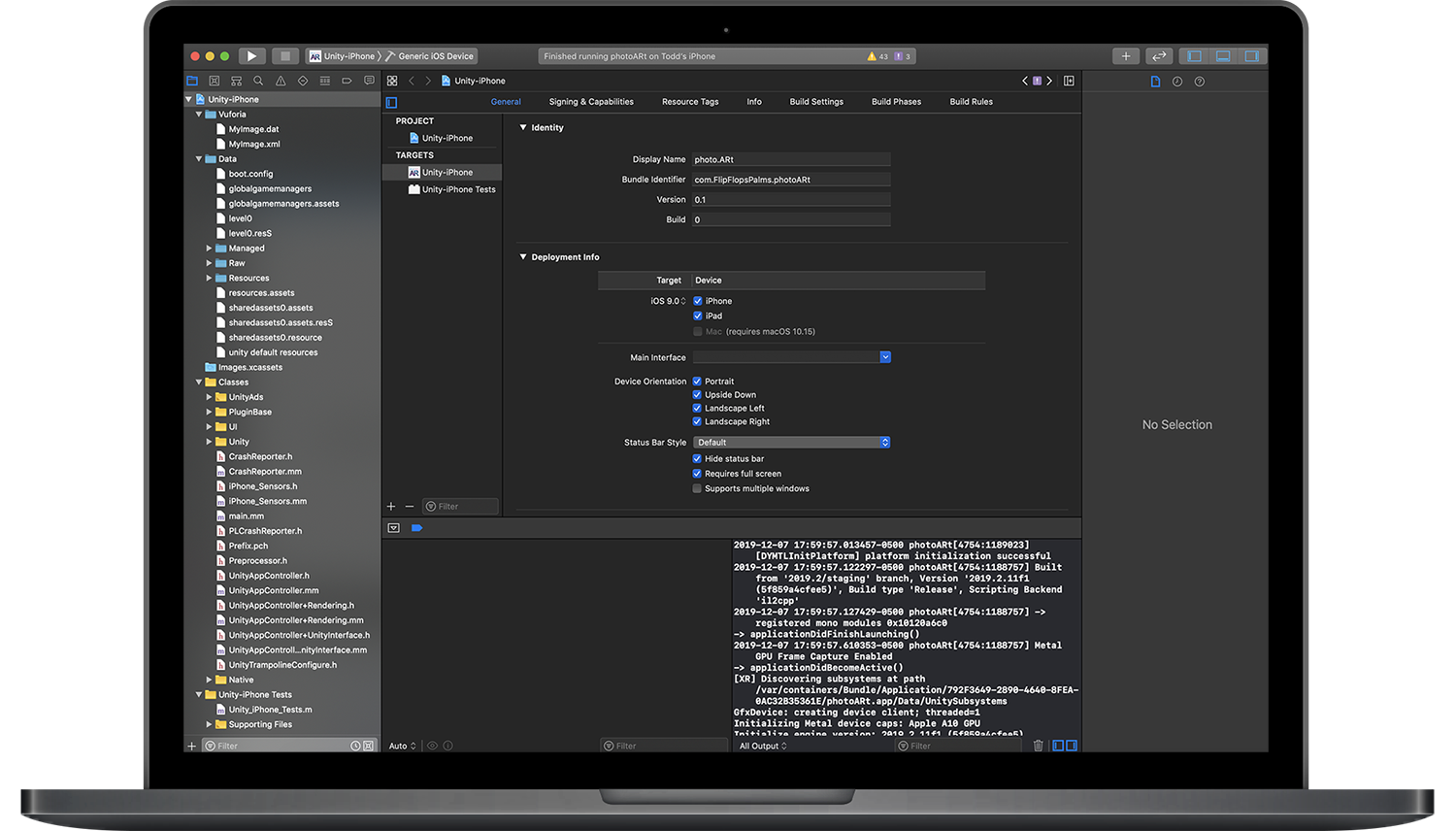The height and width of the screenshot is (831, 1456).
Task: Open the Build Settings tab
Action: point(816,102)
